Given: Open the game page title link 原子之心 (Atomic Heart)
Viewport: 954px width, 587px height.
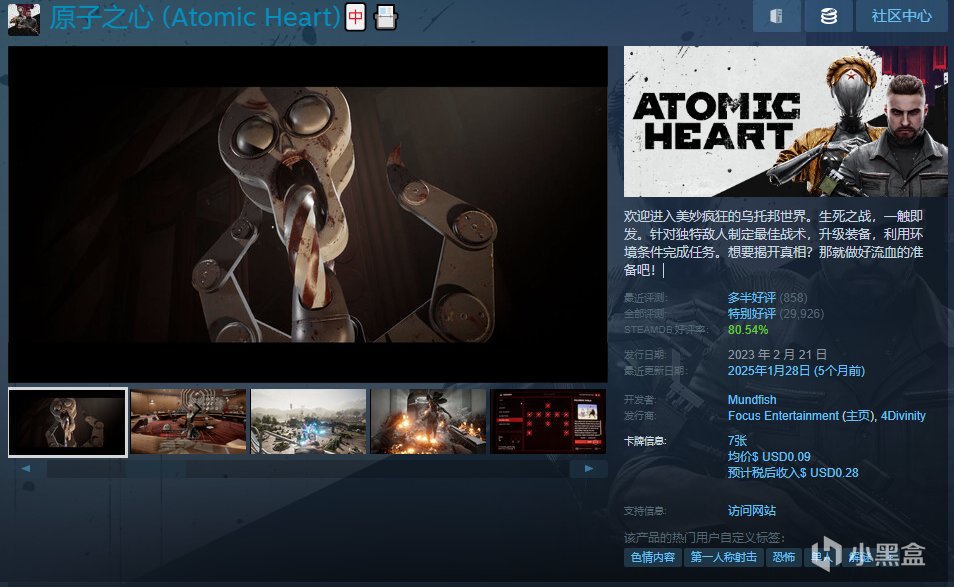Looking at the screenshot, I should click(x=195, y=17).
